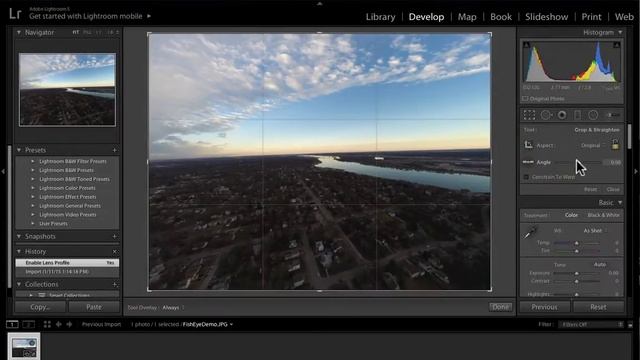Open the Lightroom mobile activity arrow

tap(149, 16)
